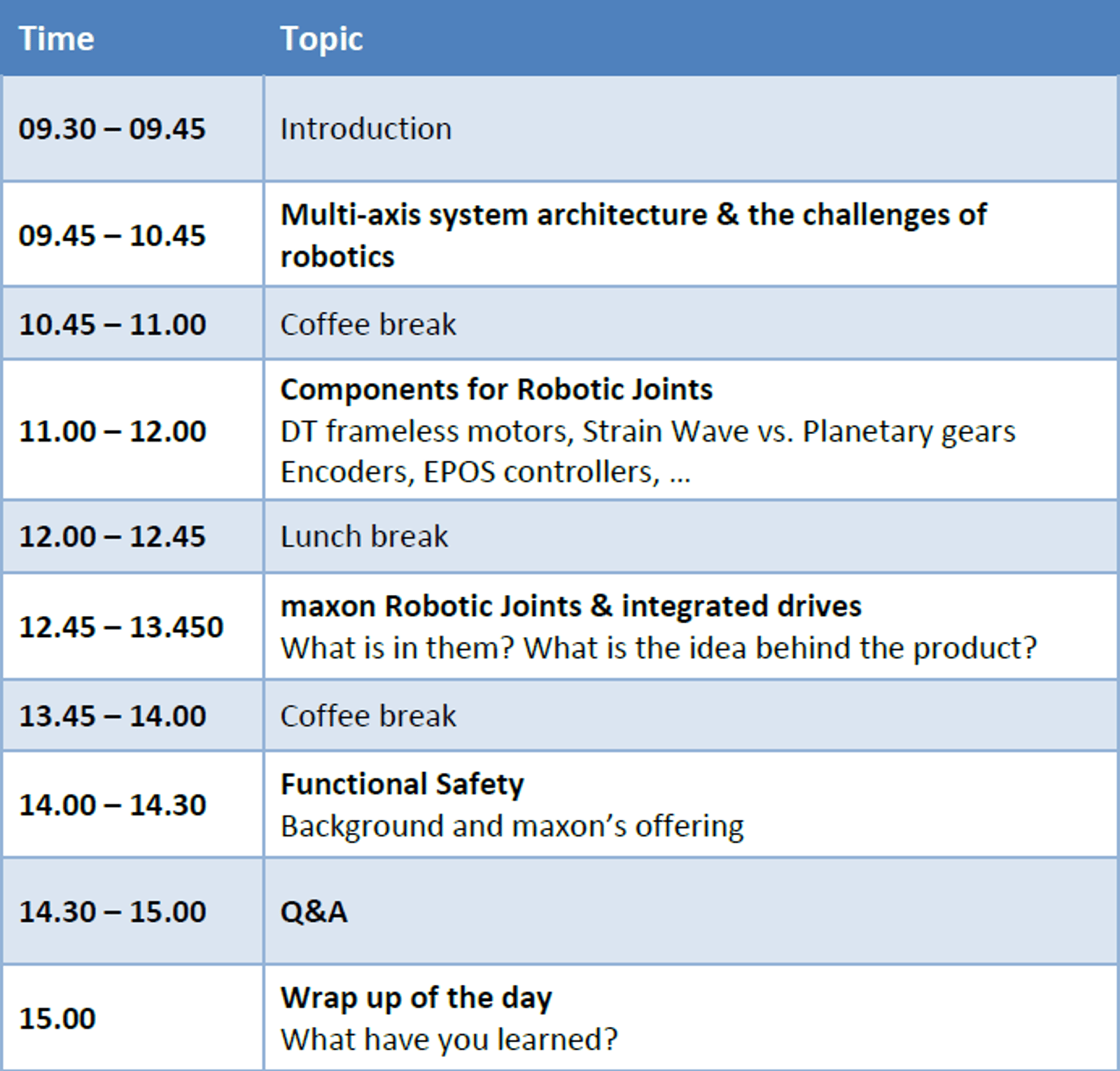Screen dimensions: 1120x1071
Task: Click the 10.45 – 11.00 time cell
Action: (x=112, y=325)
